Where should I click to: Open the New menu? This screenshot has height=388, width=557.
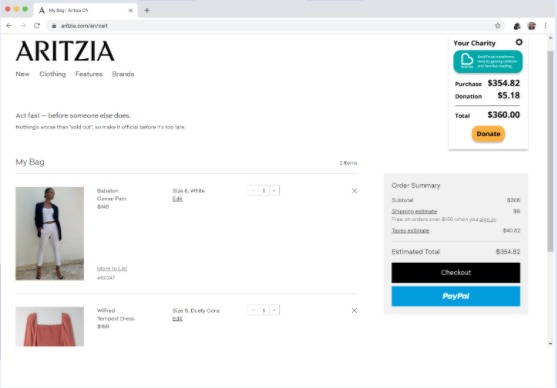coord(22,74)
